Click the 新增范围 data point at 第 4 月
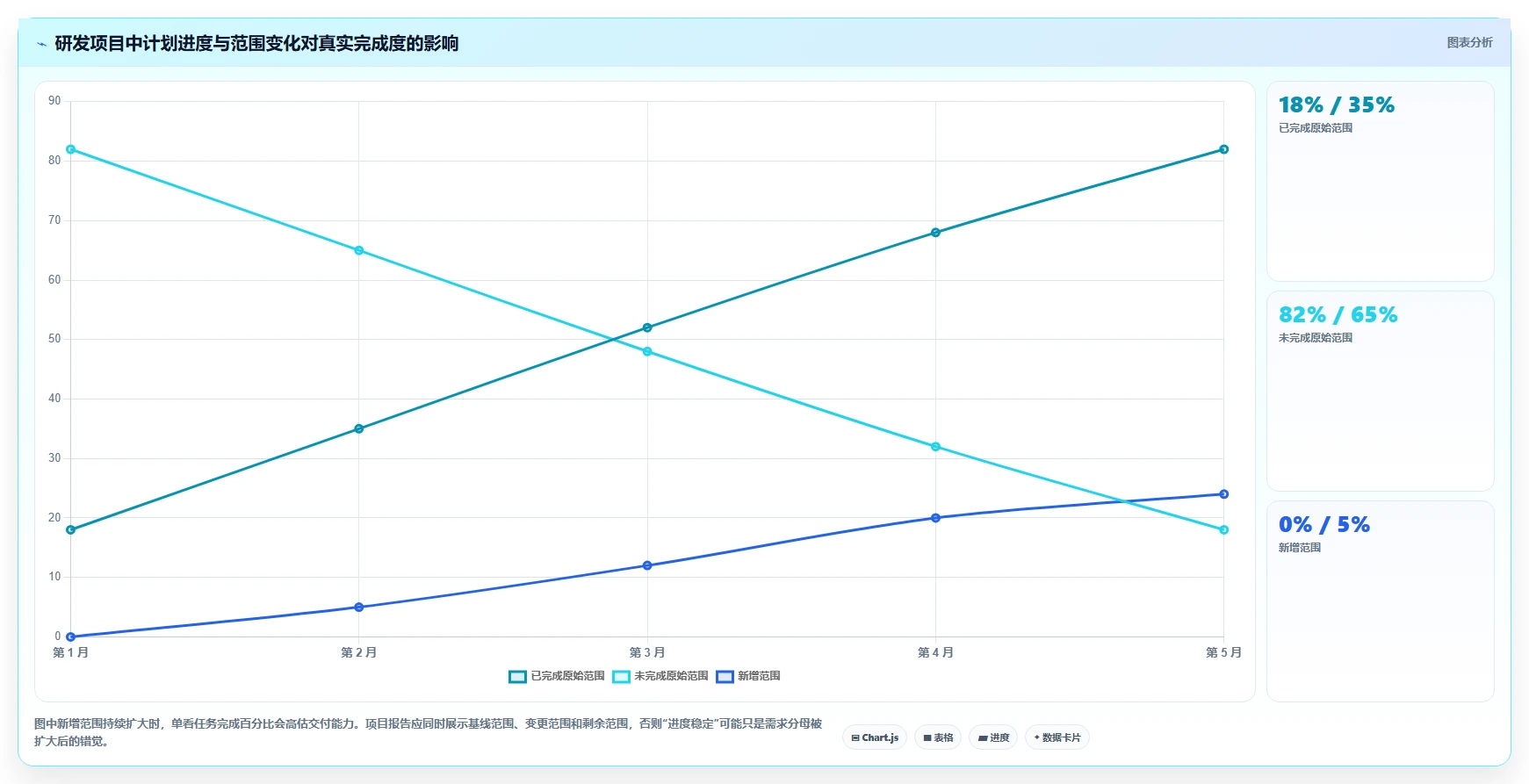This screenshot has width=1529, height=784. pos(935,518)
